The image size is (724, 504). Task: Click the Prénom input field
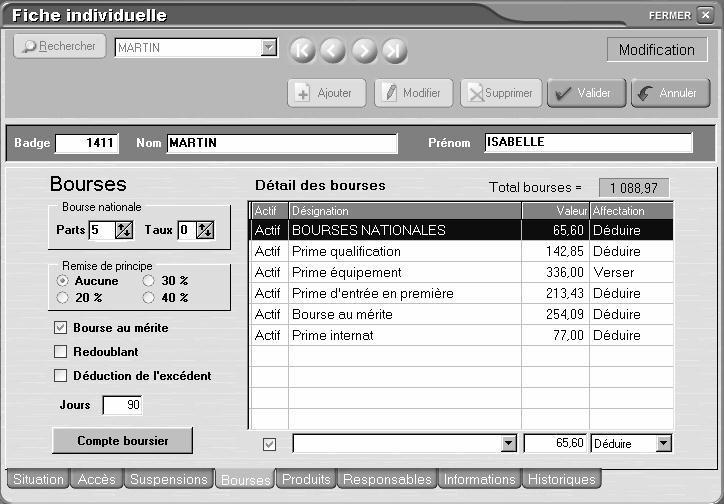click(589, 143)
